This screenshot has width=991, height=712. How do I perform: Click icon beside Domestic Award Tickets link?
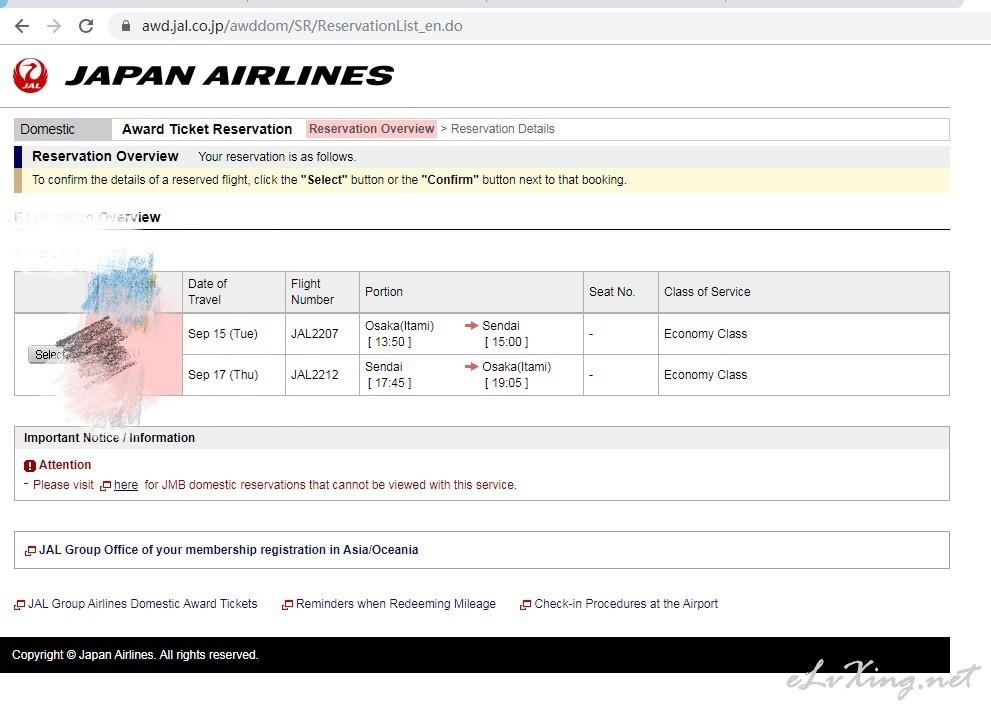pos(20,605)
